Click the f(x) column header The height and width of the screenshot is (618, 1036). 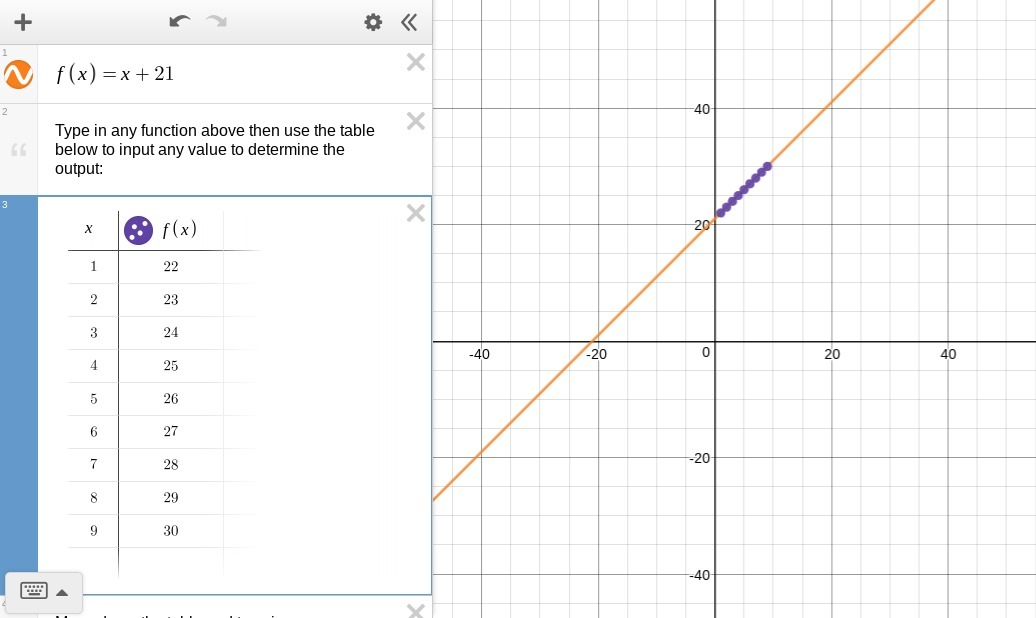[x=180, y=229]
